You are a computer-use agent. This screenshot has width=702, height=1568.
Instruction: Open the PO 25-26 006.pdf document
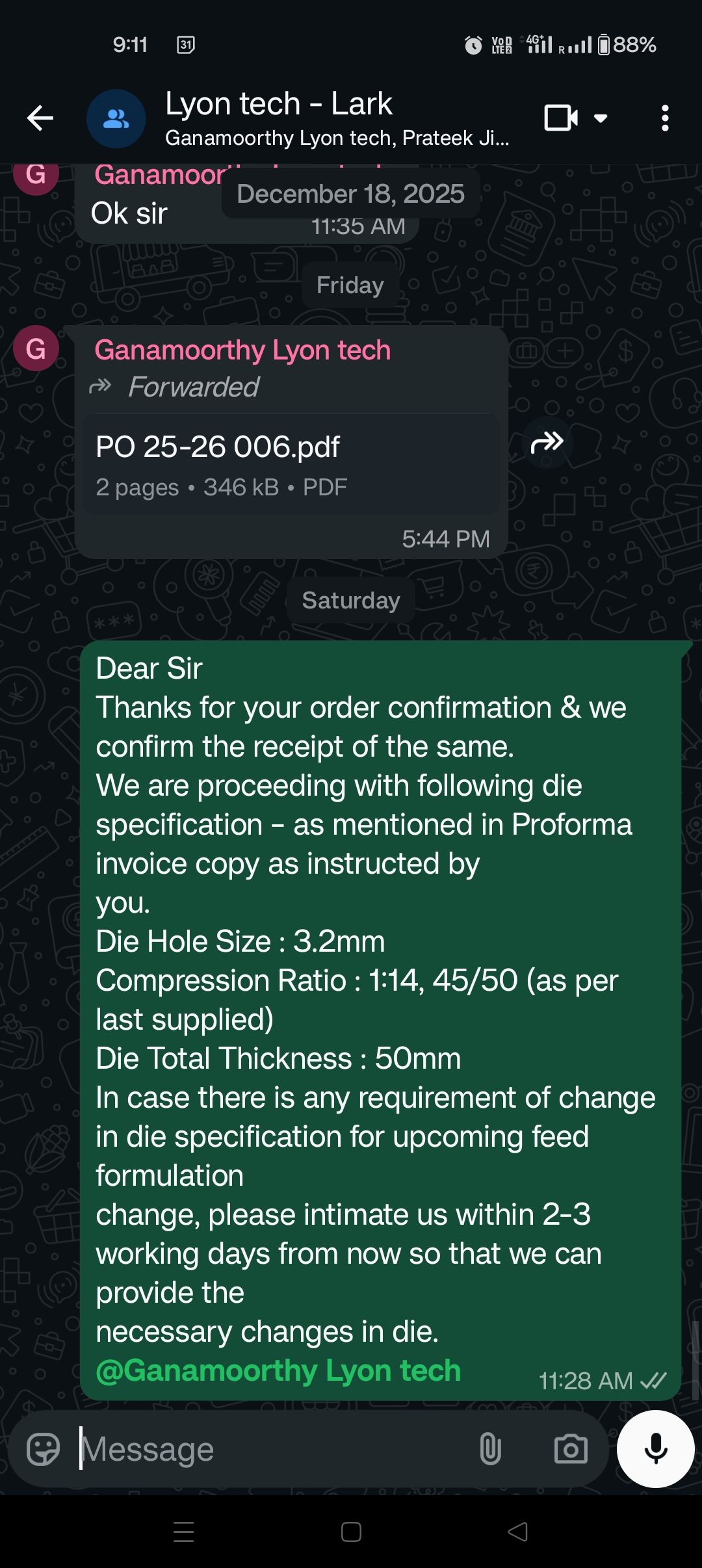(291, 464)
